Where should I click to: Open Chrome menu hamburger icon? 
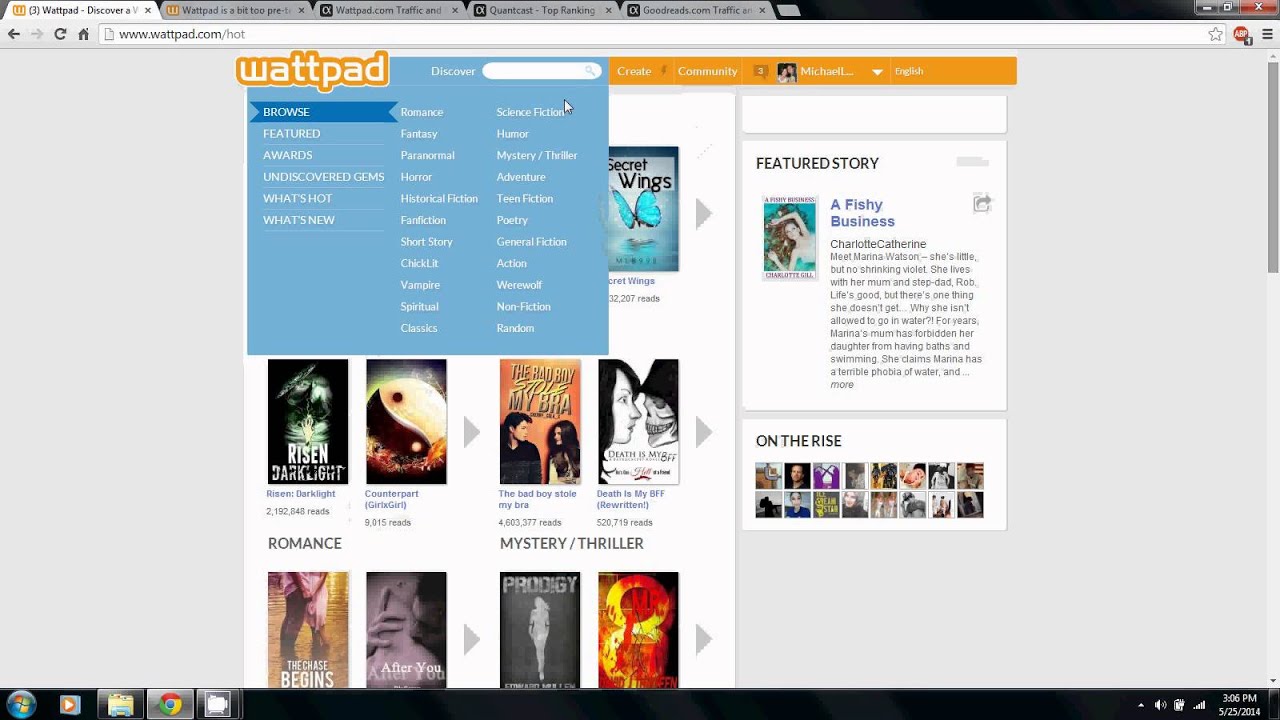(1266, 34)
